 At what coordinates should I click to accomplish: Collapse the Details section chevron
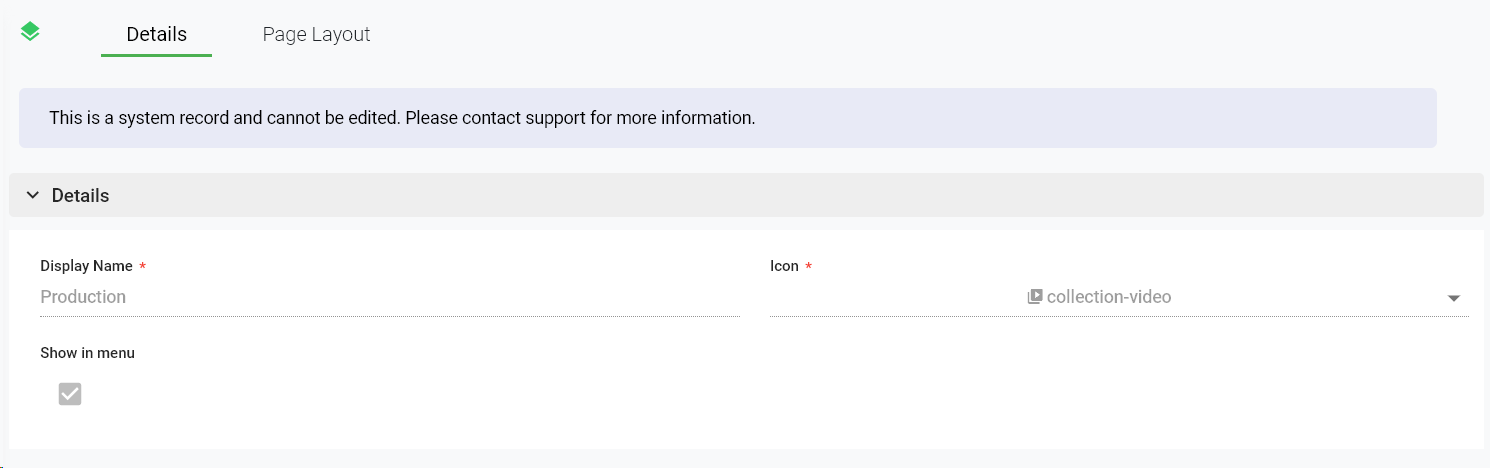[x=32, y=196]
